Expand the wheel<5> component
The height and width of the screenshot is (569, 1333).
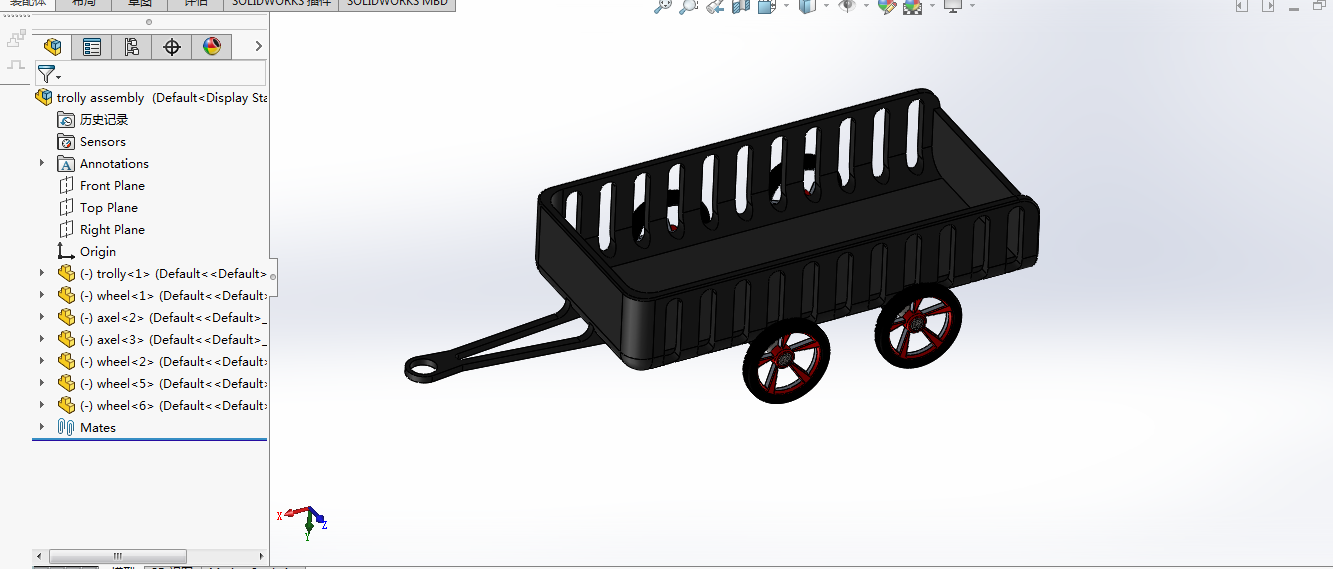42,383
